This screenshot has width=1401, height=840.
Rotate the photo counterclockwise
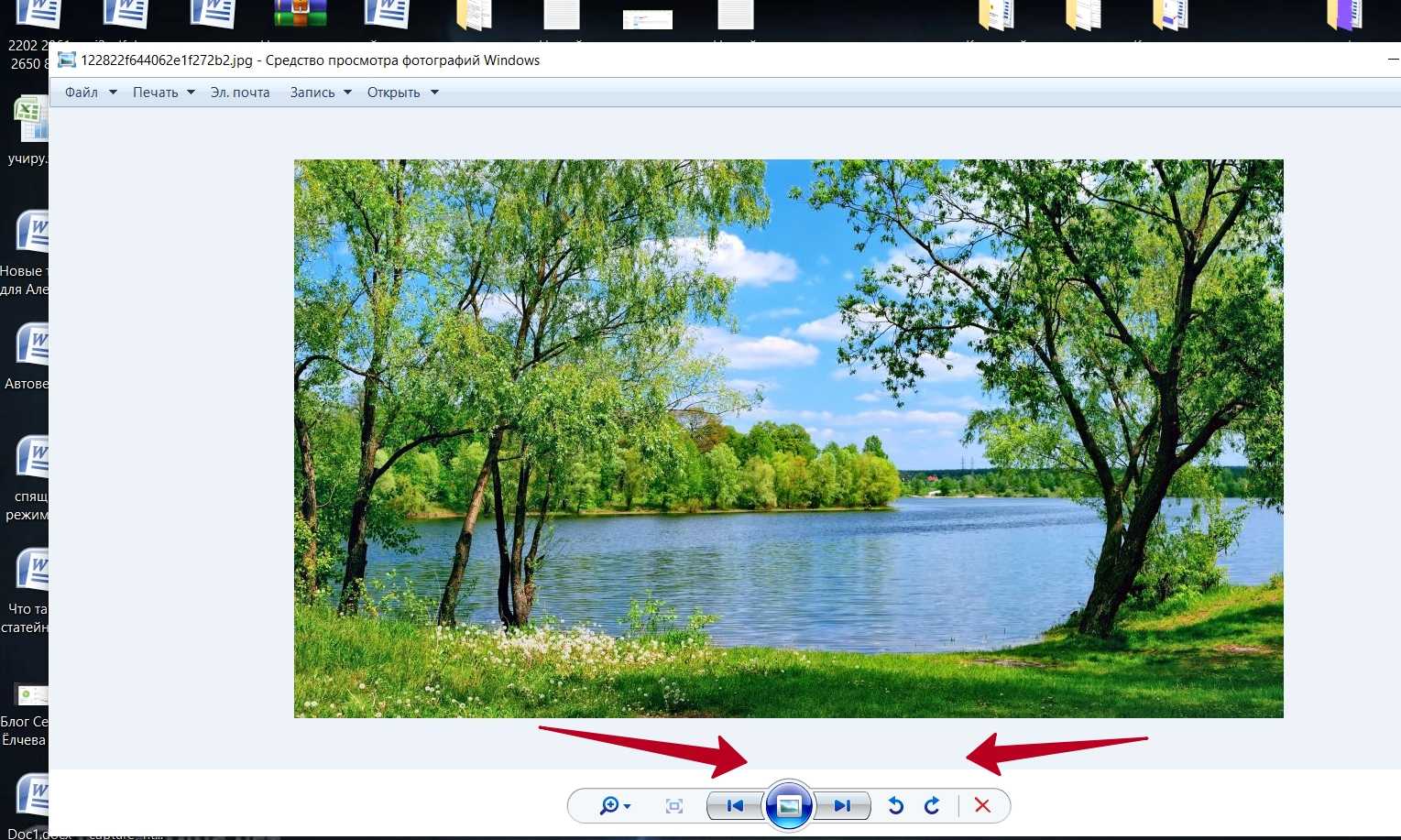coord(896,806)
